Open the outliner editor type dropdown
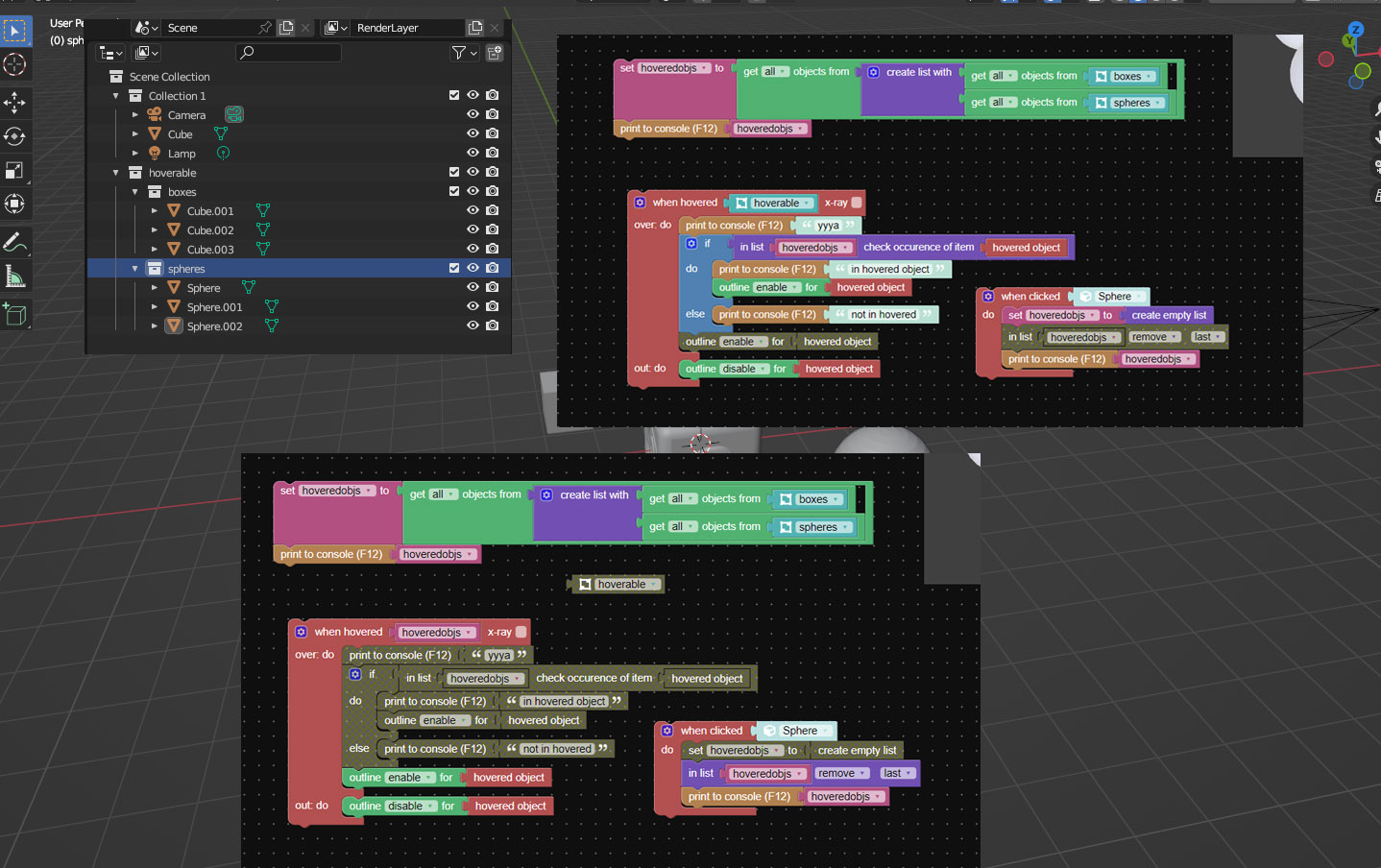This screenshot has width=1381, height=868. click(x=112, y=53)
